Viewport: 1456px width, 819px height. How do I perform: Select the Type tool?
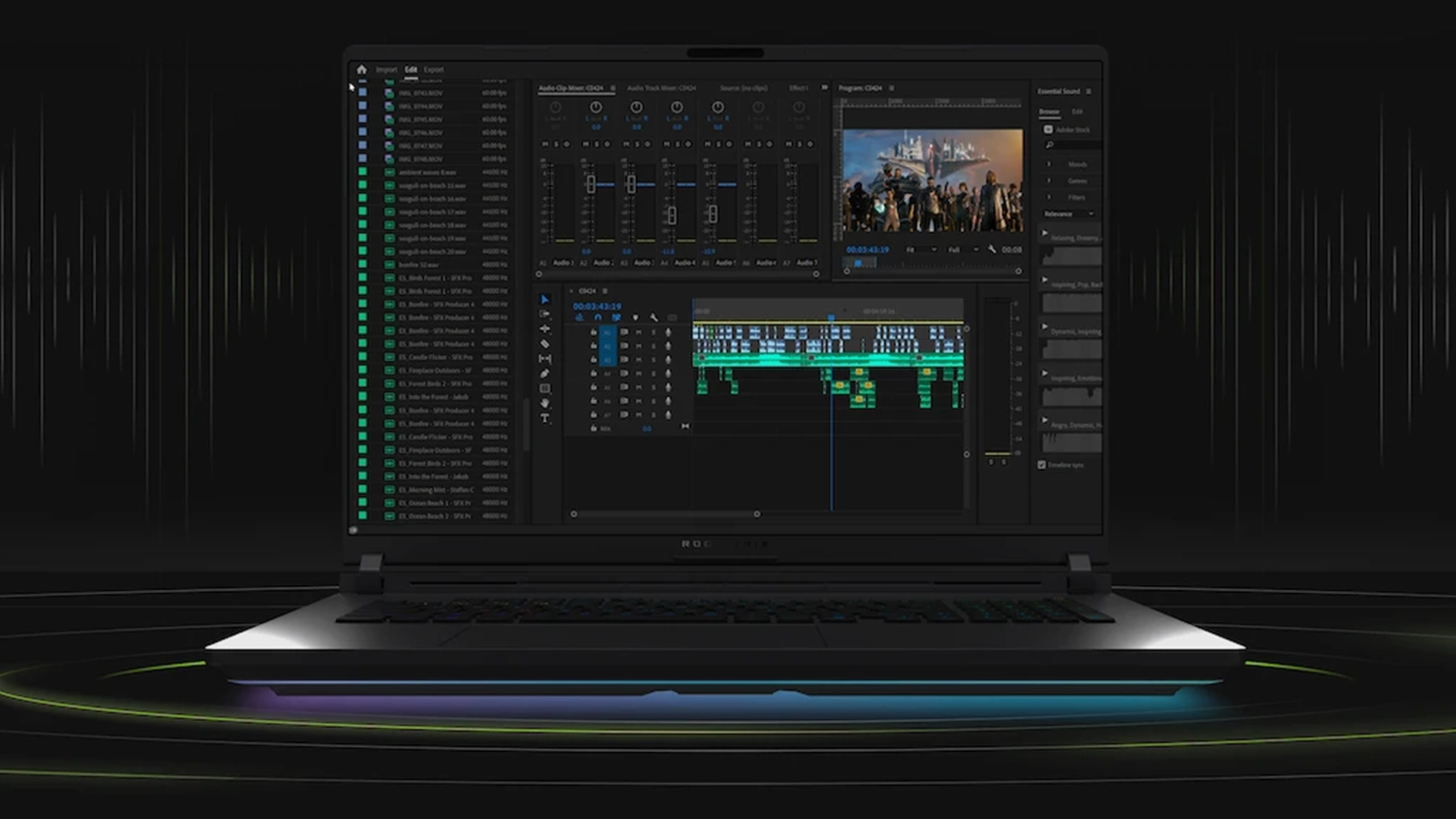tap(545, 418)
